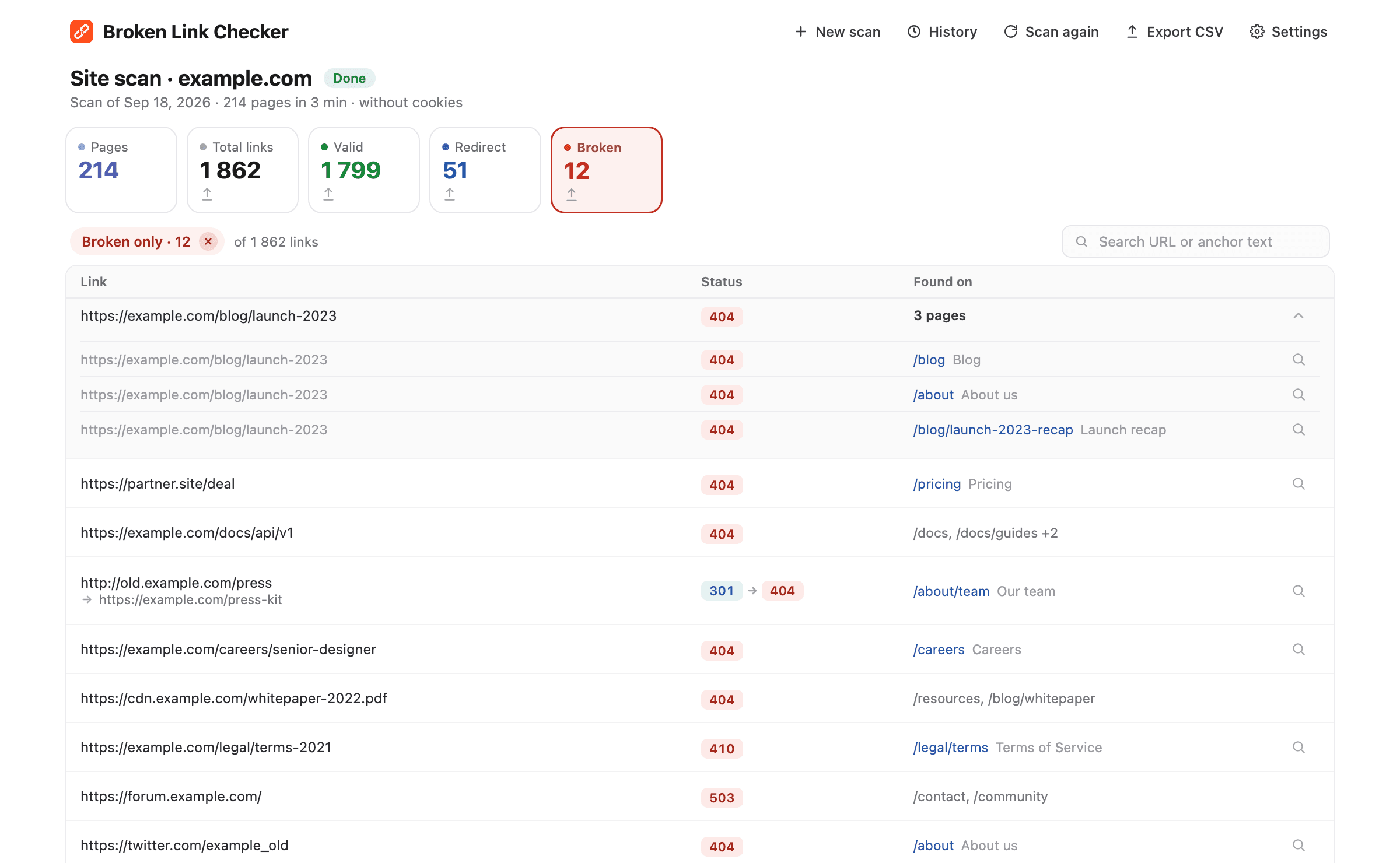The image size is (1400, 863).
Task: Open scan History
Action: click(943, 31)
